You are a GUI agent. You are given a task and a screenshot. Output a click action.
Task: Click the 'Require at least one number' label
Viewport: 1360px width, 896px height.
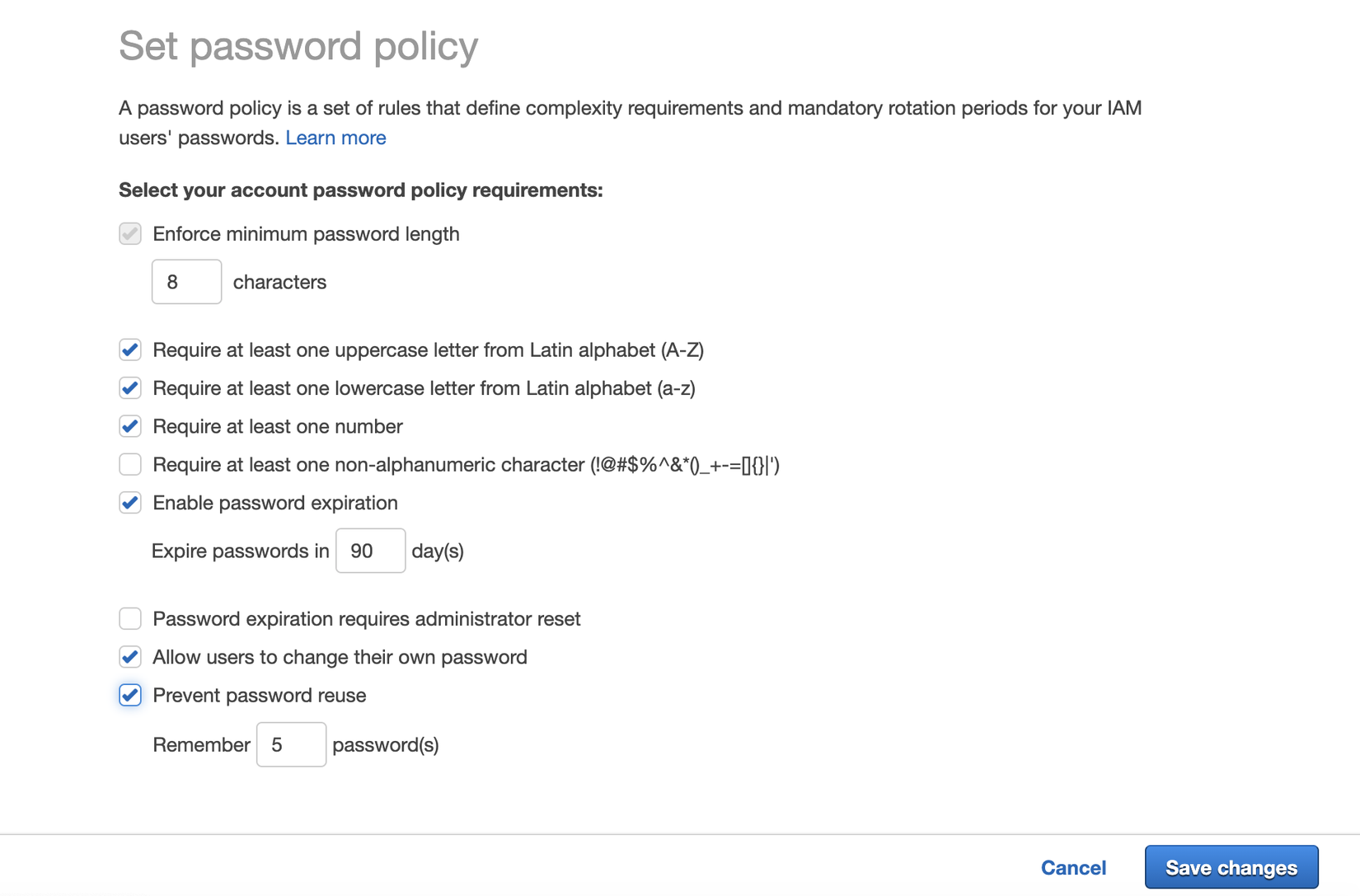278,426
